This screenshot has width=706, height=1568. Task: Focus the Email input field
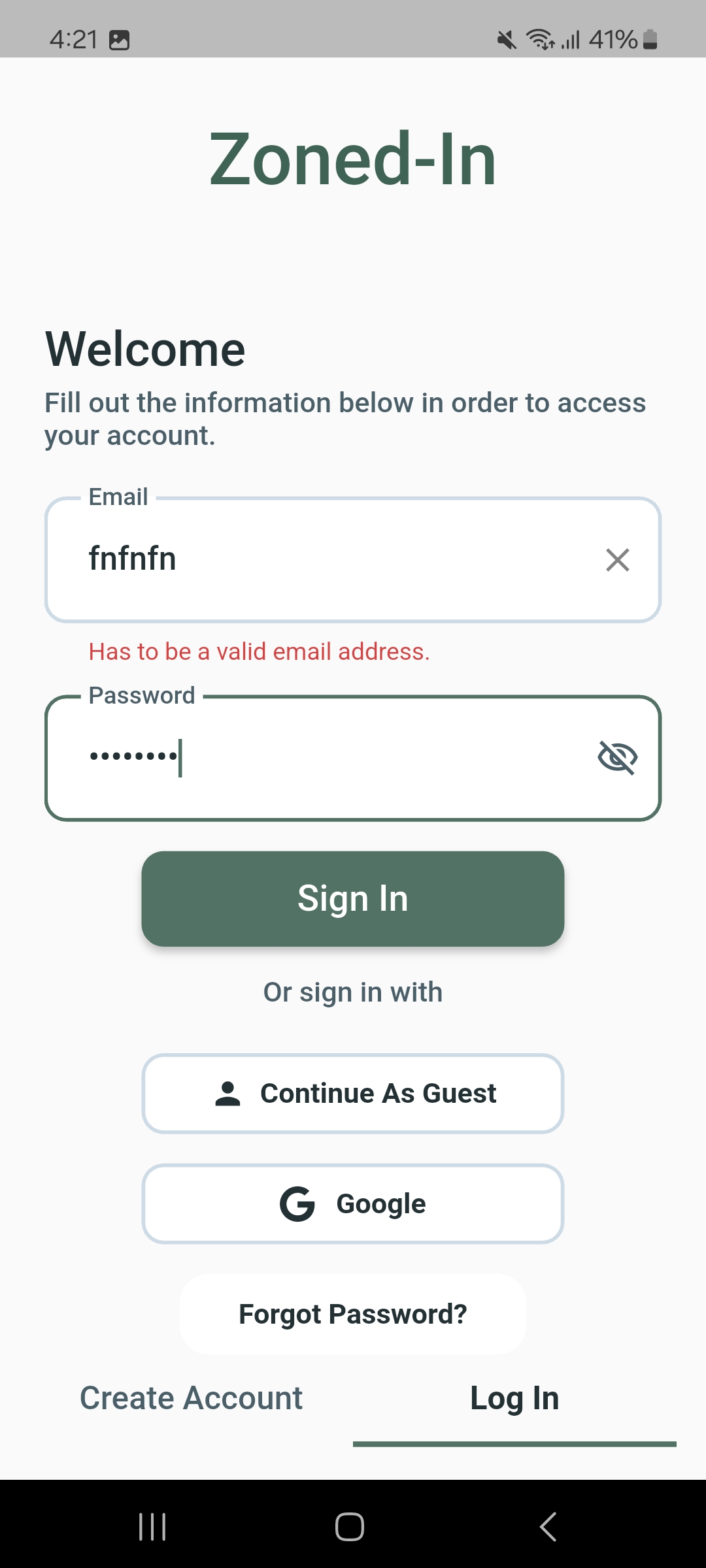(327, 560)
